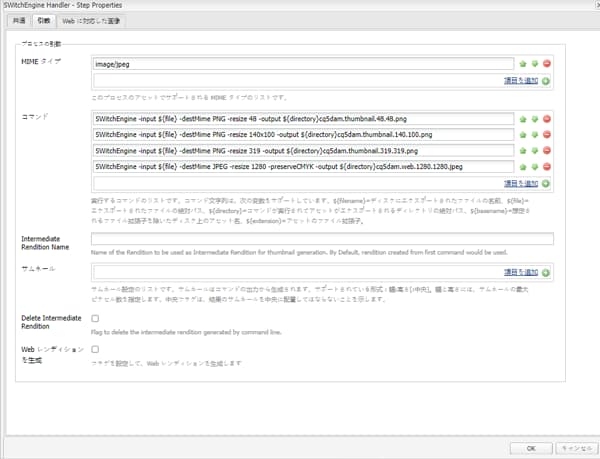
Task: Toggle the generate Web rendition checkbox
Action: point(95,350)
